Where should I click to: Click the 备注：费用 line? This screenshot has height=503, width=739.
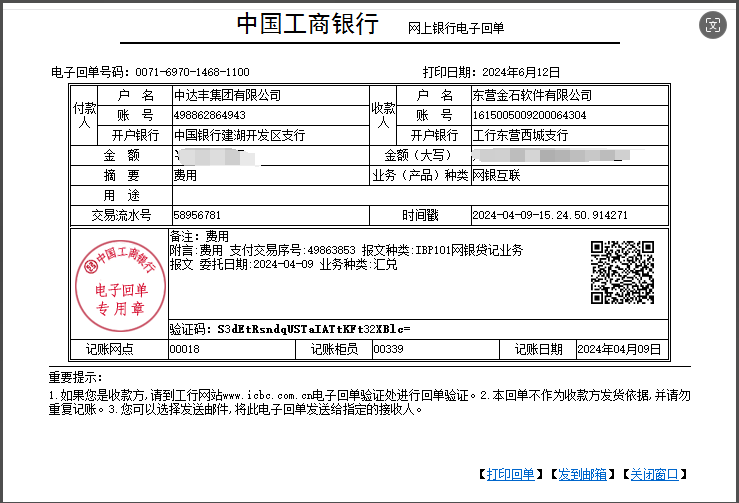click(199, 236)
